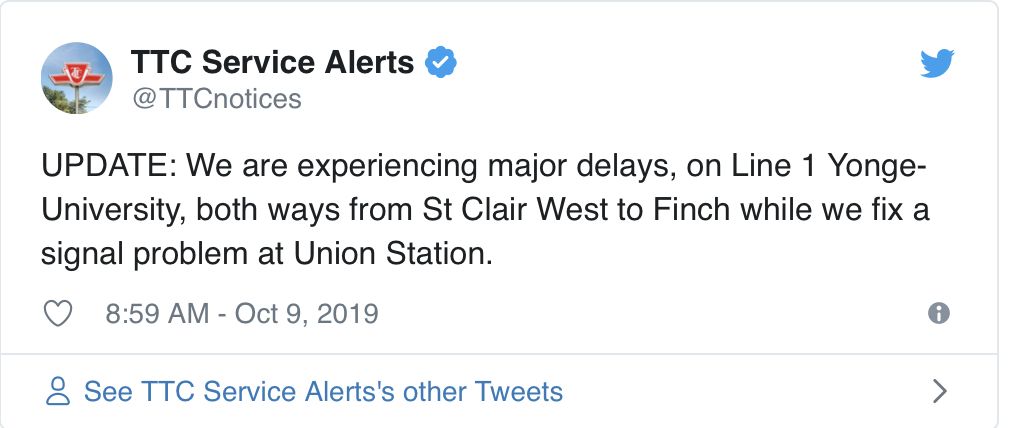Click the Oct 9, 2019 date
This screenshot has height=428, width=1010.
point(306,313)
